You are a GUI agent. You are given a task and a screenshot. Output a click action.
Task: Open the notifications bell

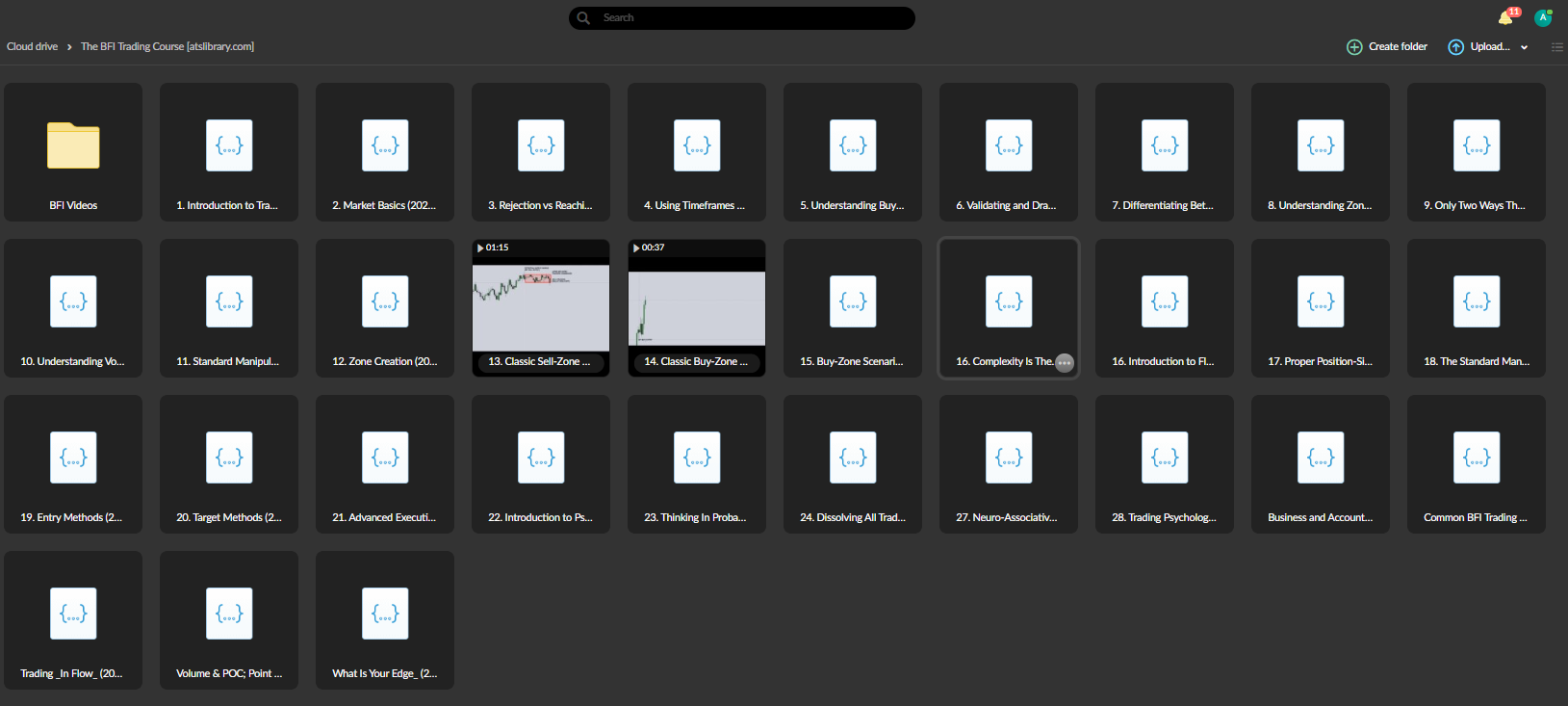click(x=1505, y=18)
